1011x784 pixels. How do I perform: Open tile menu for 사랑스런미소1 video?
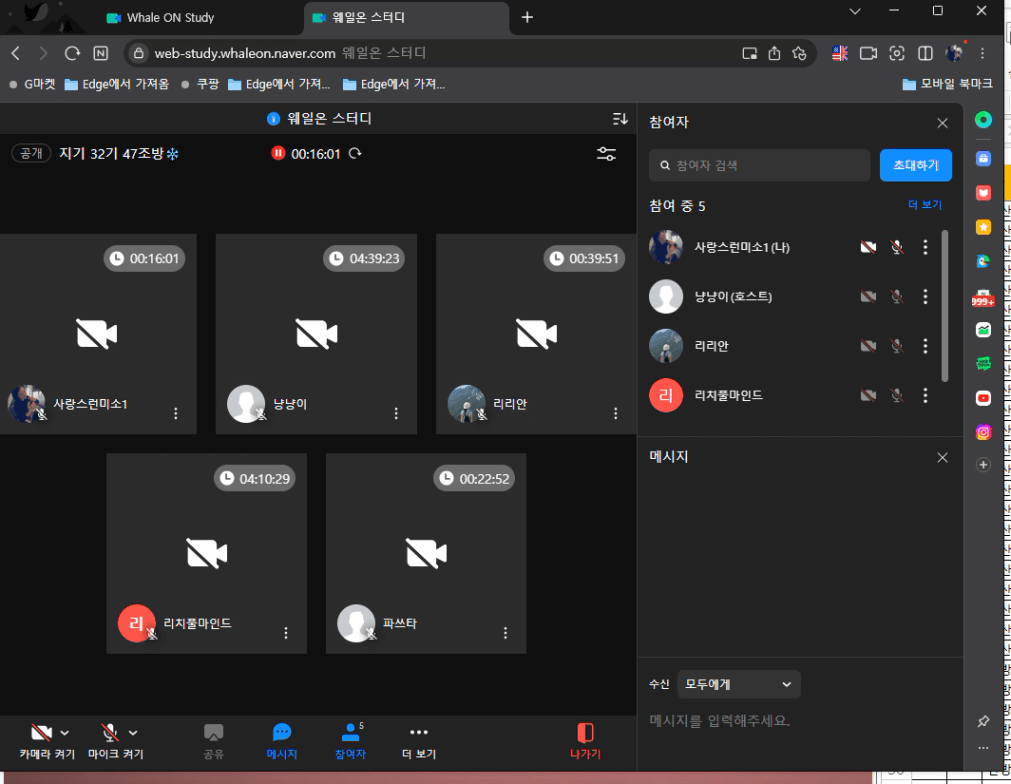pyautogui.click(x=176, y=413)
